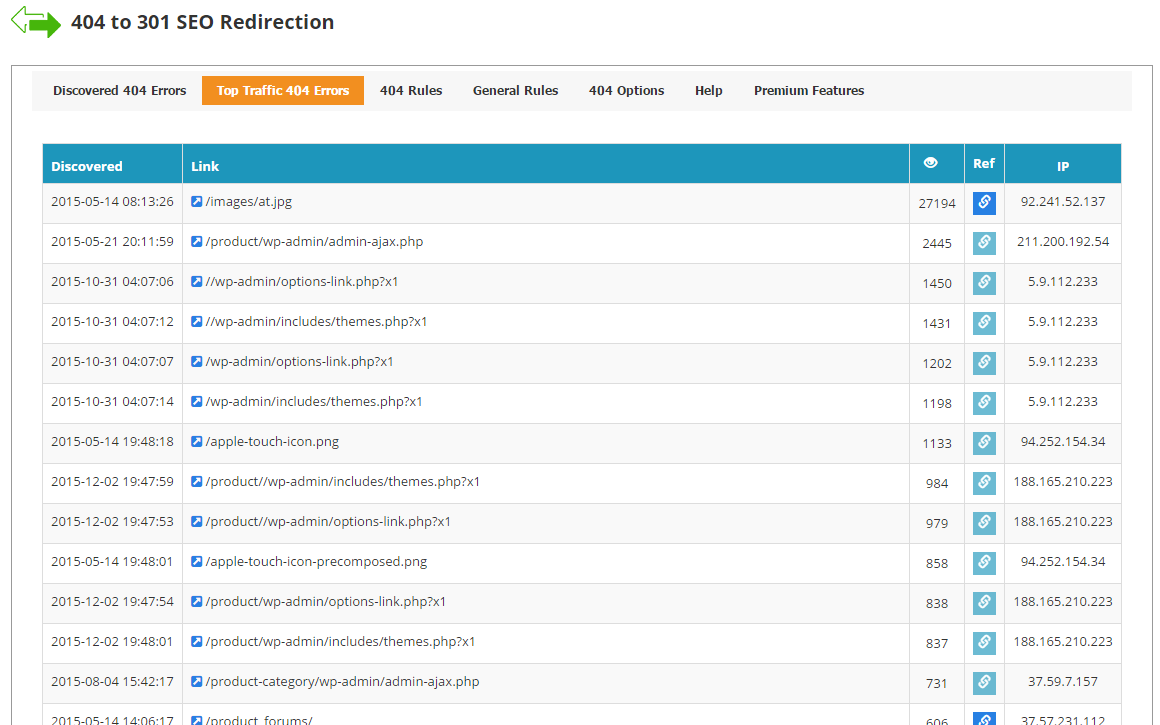This screenshot has height=725, width=1160.
Task: Click external link icon beside /images/at.jpg
Action: [x=197, y=201]
